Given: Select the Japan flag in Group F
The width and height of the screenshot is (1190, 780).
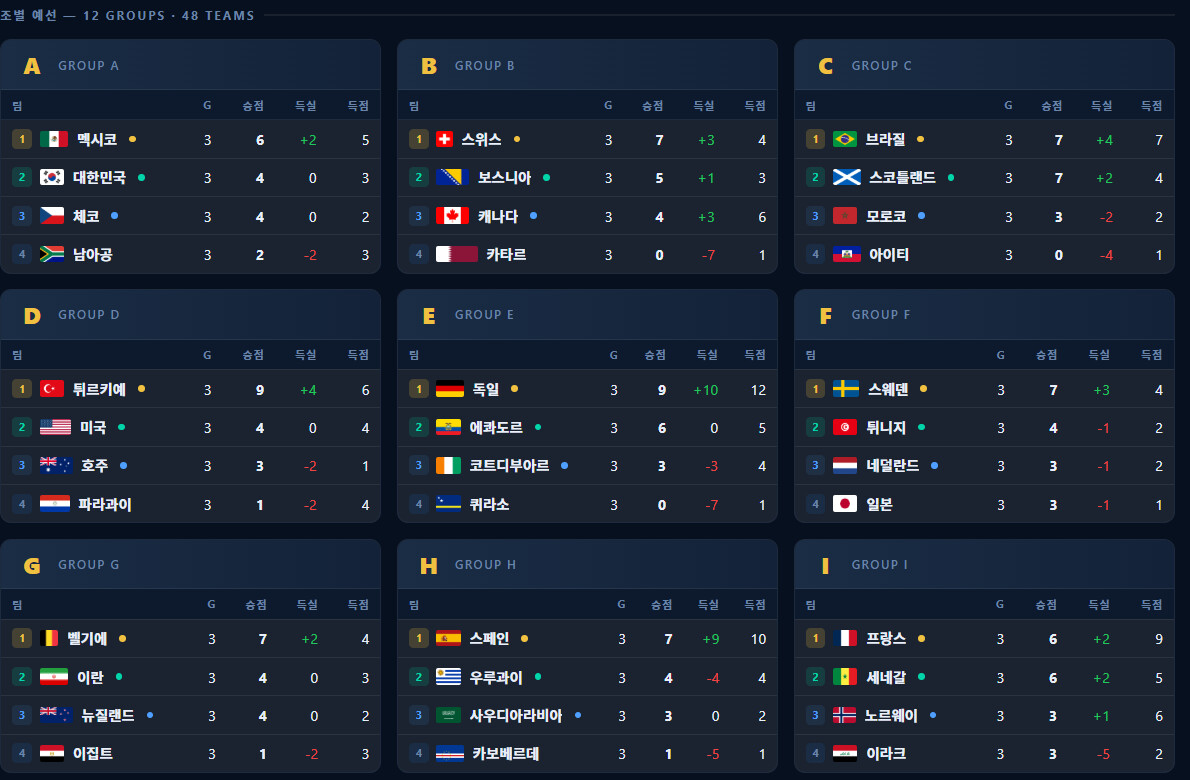Looking at the screenshot, I should pos(845,504).
